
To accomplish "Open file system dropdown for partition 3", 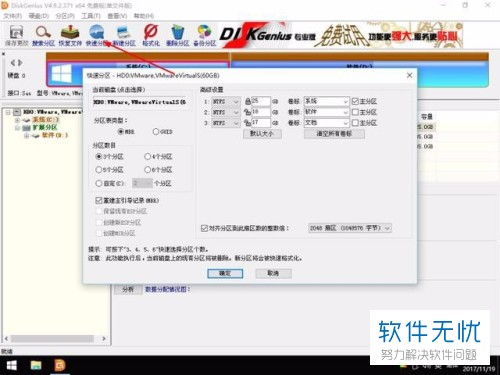I will coord(226,123).
